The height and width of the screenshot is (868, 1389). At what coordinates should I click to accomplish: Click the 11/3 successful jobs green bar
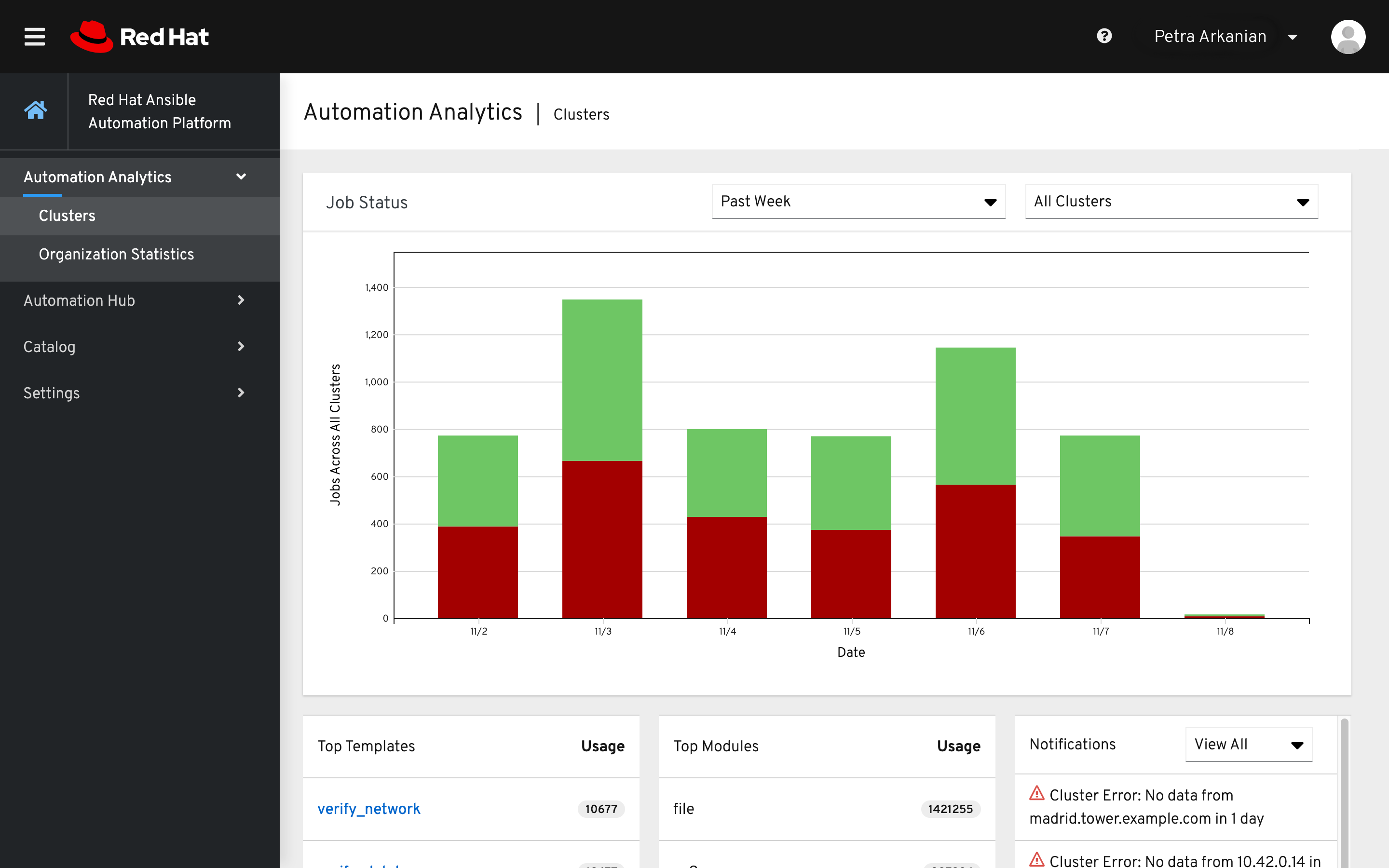(602, 380)
